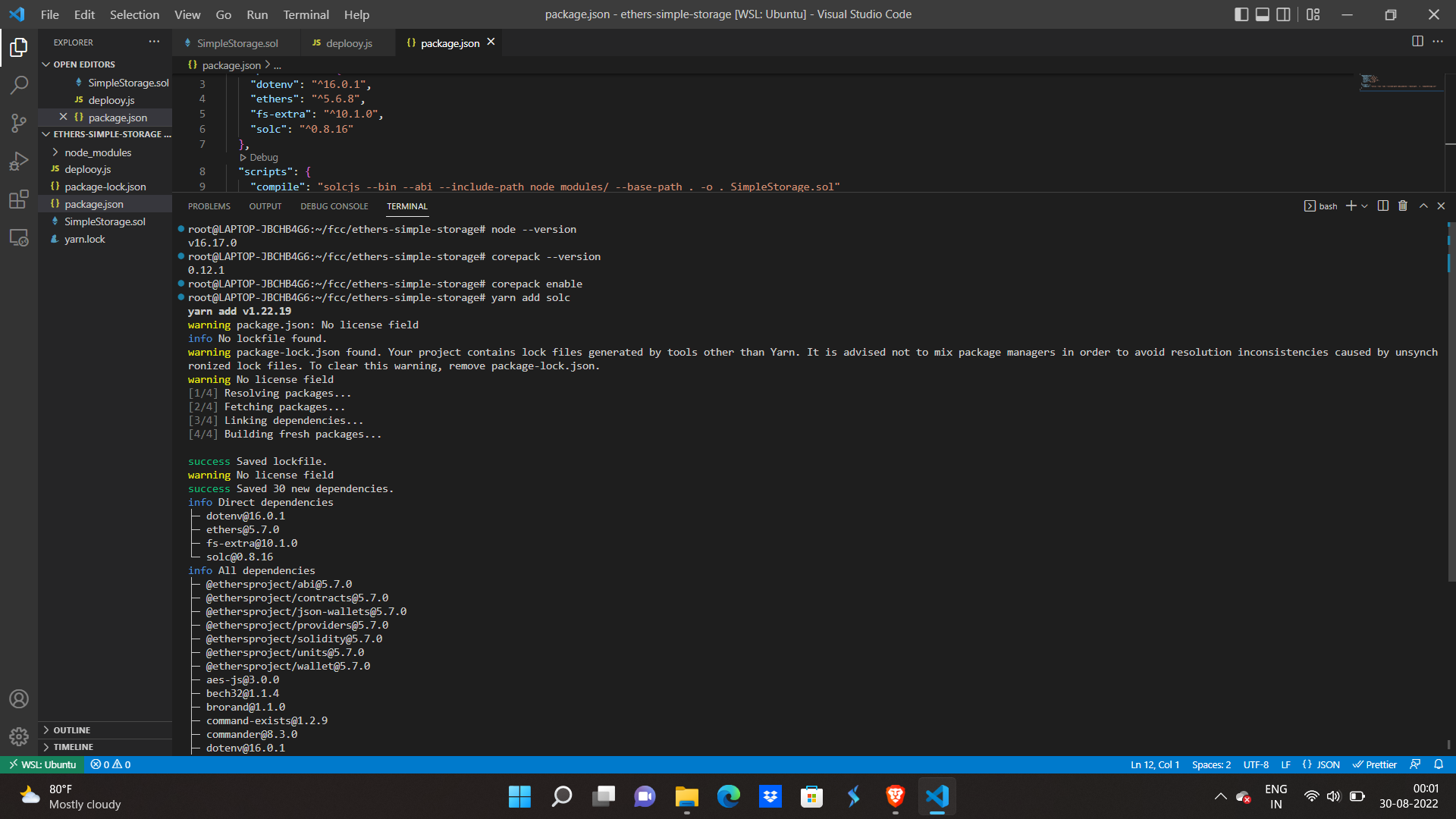
Task: Open the Manage gear icon
Action: point(19,736)
